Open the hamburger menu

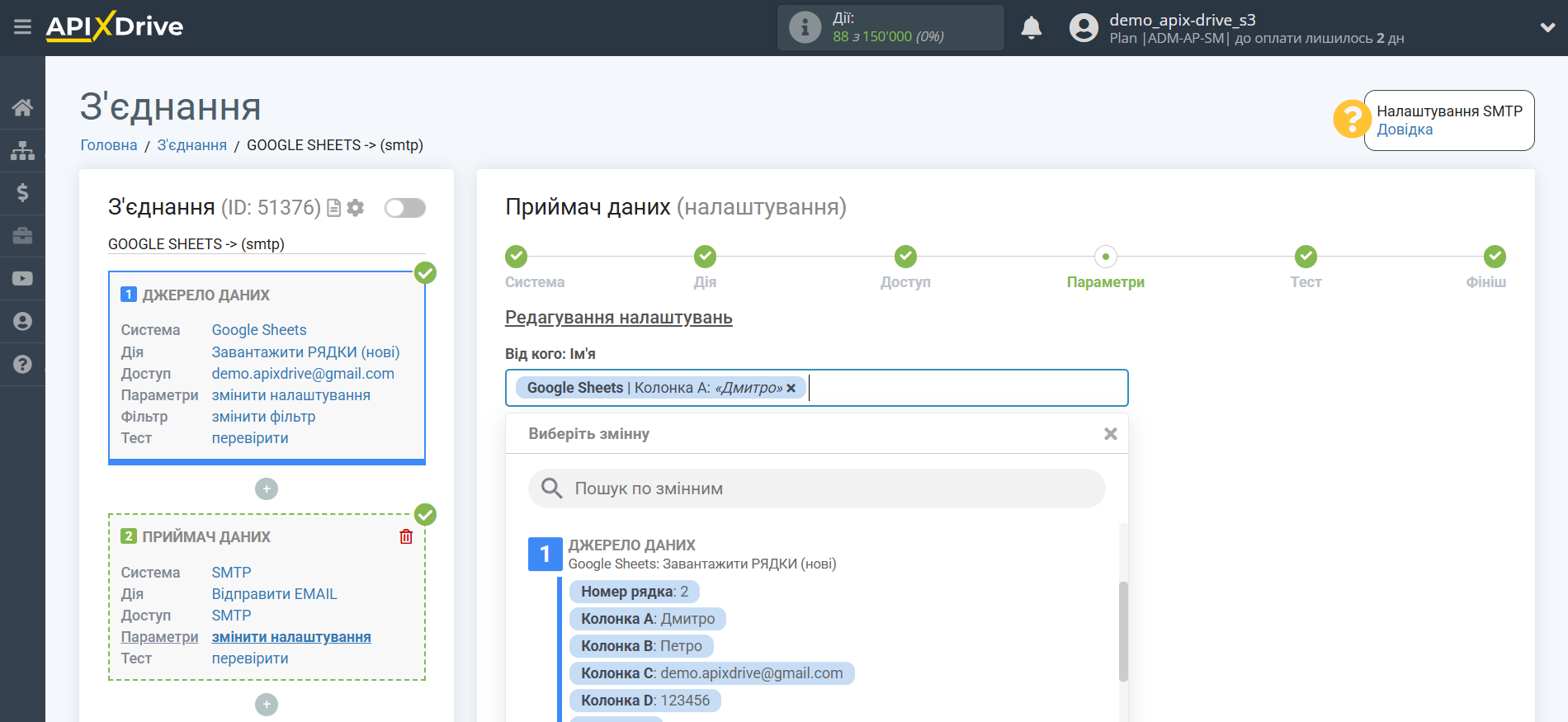(22, 27)
